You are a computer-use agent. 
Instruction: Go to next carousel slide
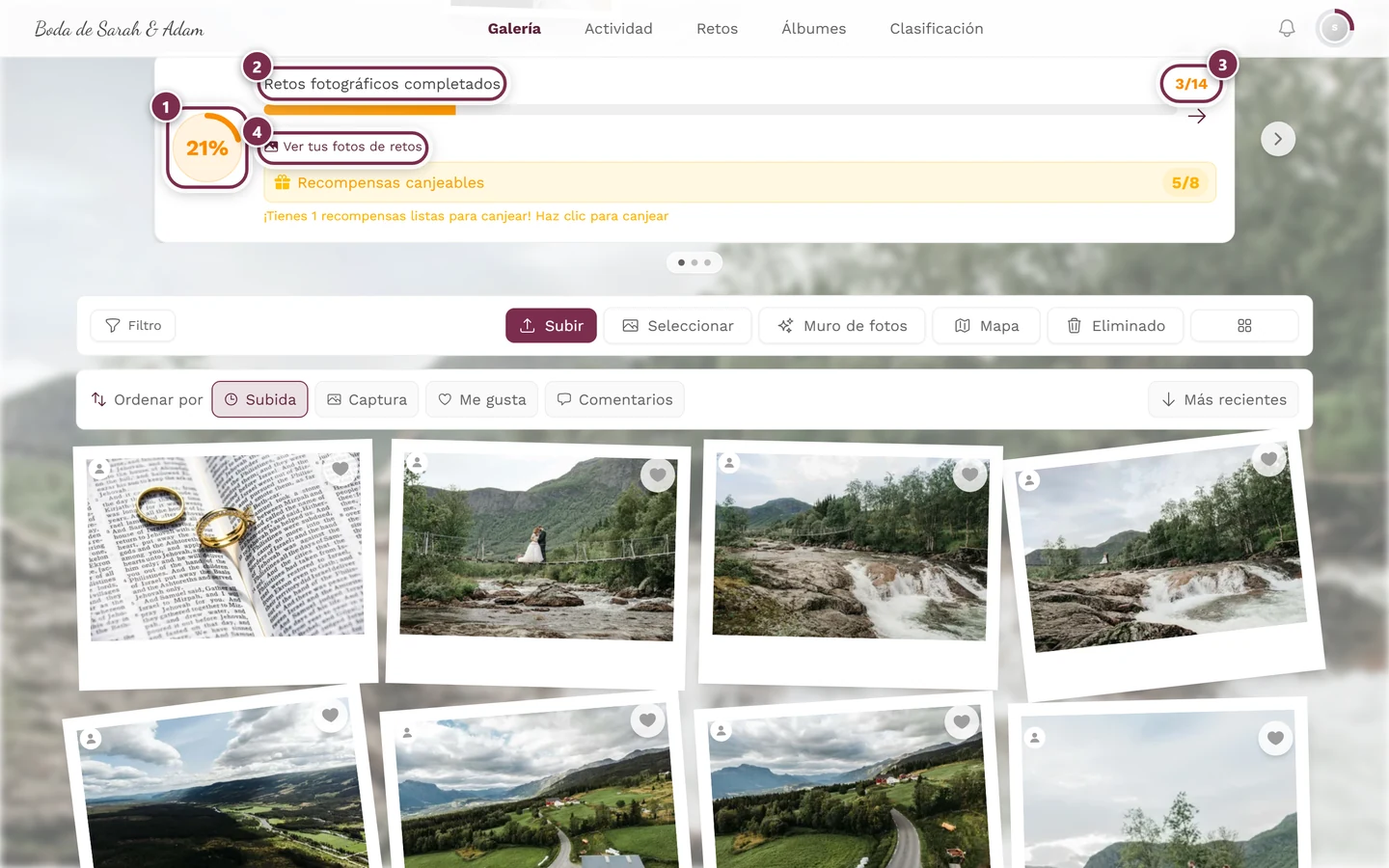(x=1278, y=139)
